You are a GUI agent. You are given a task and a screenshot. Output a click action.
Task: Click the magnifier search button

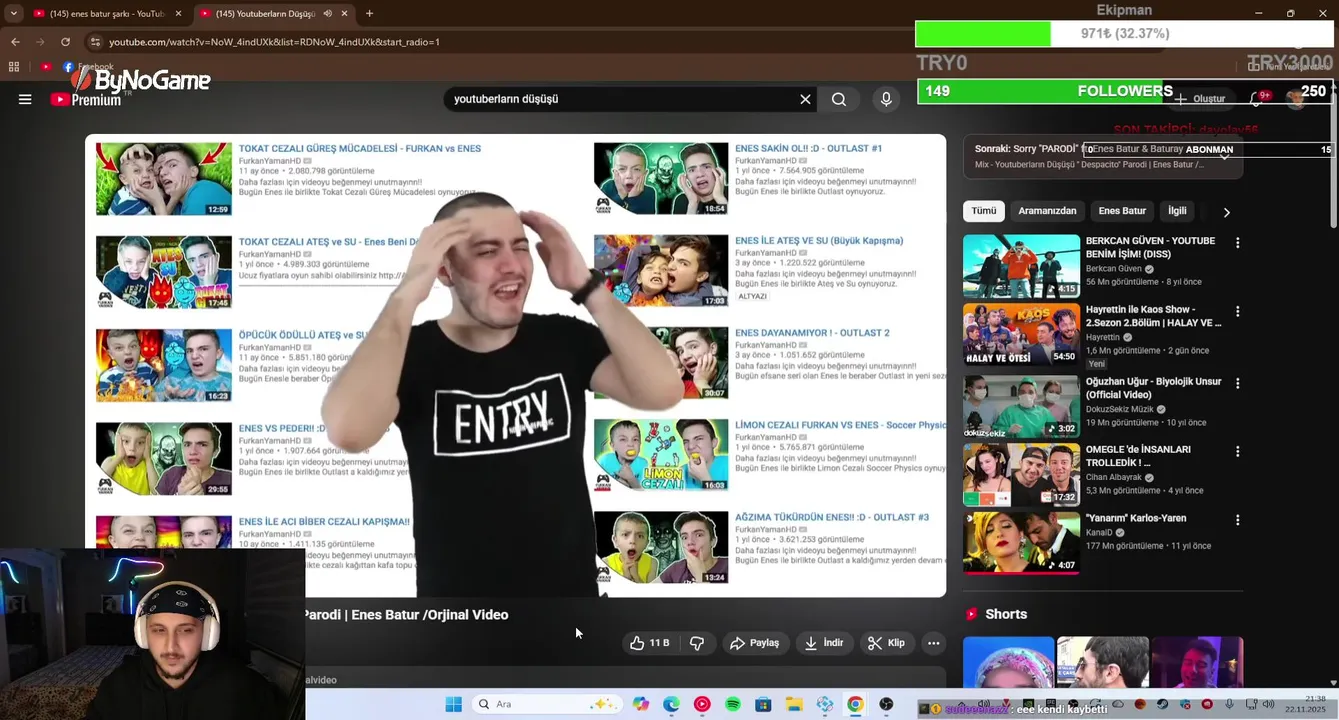point(839,99)
